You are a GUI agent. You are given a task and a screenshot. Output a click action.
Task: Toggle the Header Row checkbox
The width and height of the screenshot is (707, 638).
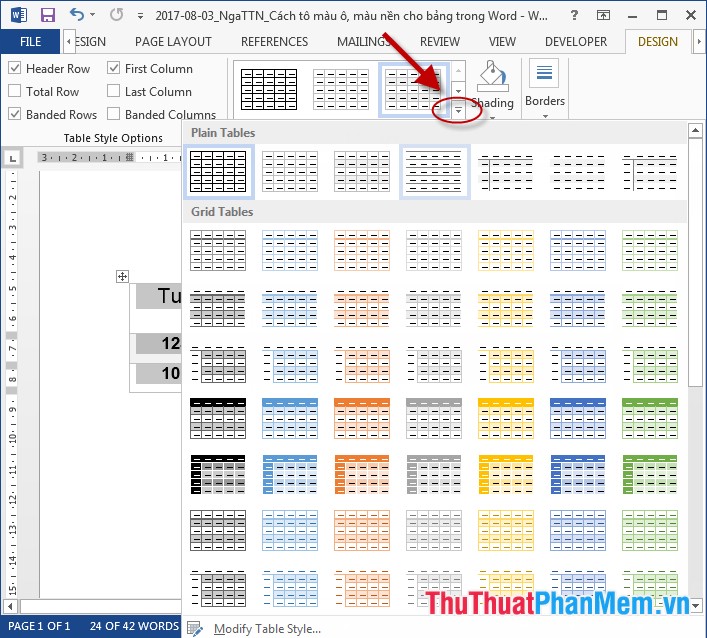pos(14,68)
